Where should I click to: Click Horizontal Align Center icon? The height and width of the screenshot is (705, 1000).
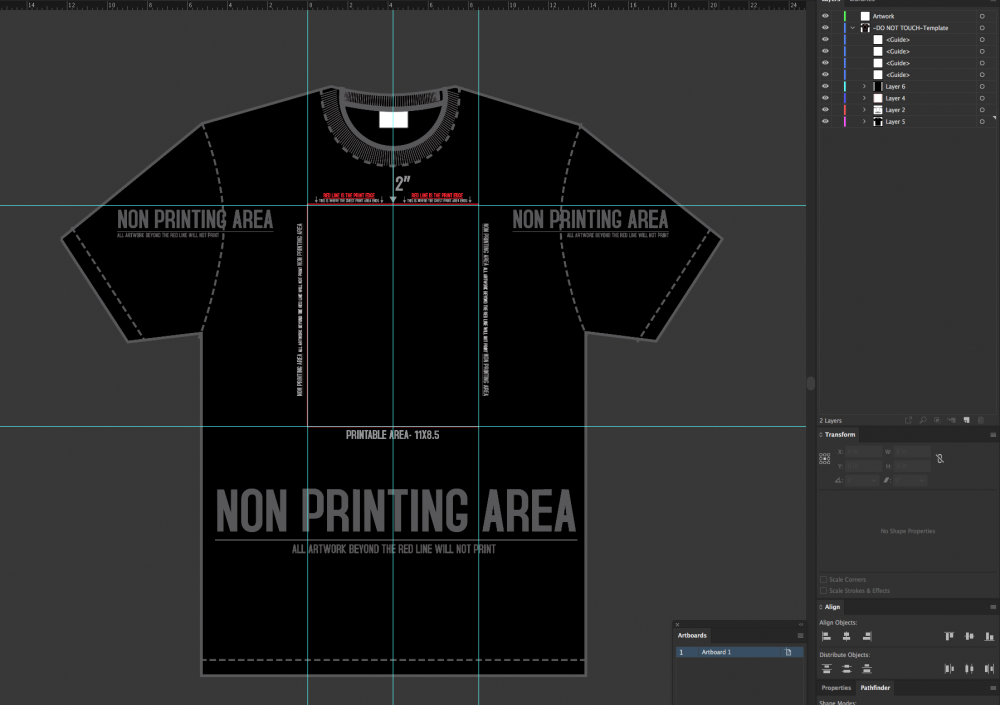pyautogui.click(x=846, y=636)
